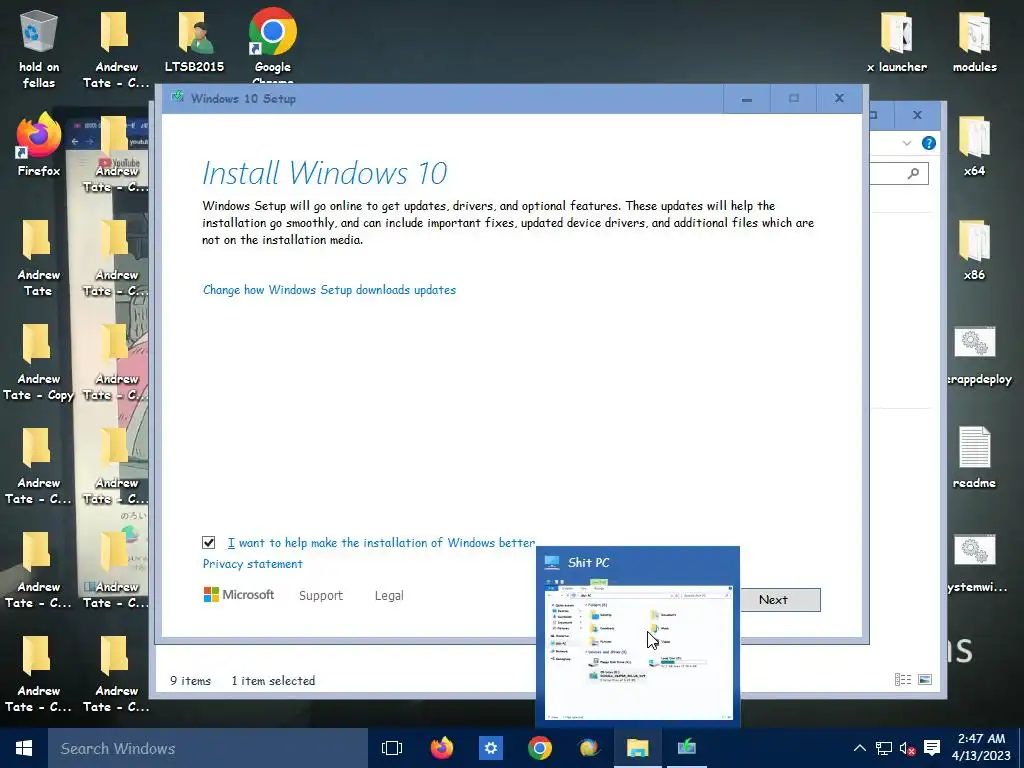This screenshot has height=768, width=1024.
Task: Switch Explorer to large icons view
Action: click(x=925, y=680)
